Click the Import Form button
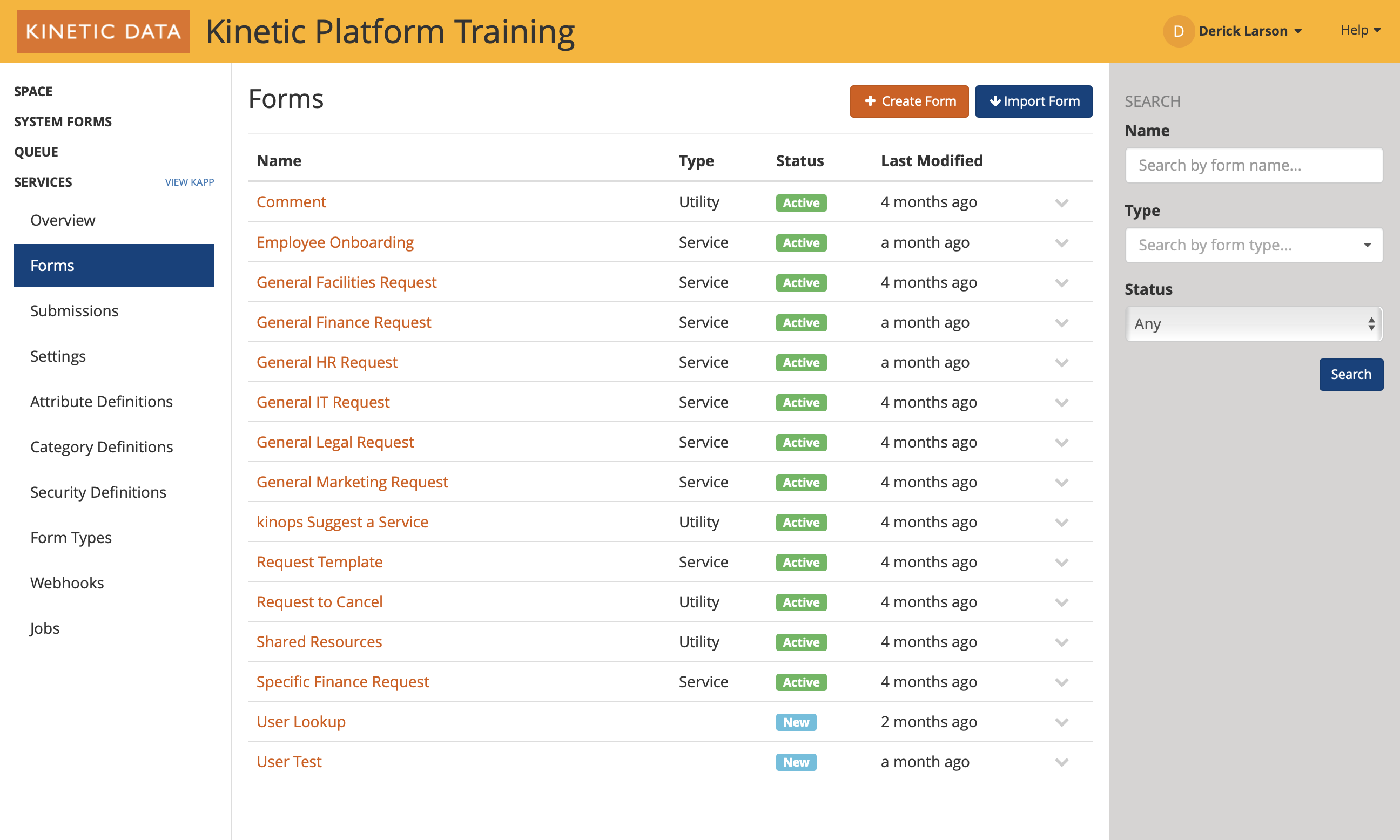The image size is (1400, 840). click(1033, 101)
